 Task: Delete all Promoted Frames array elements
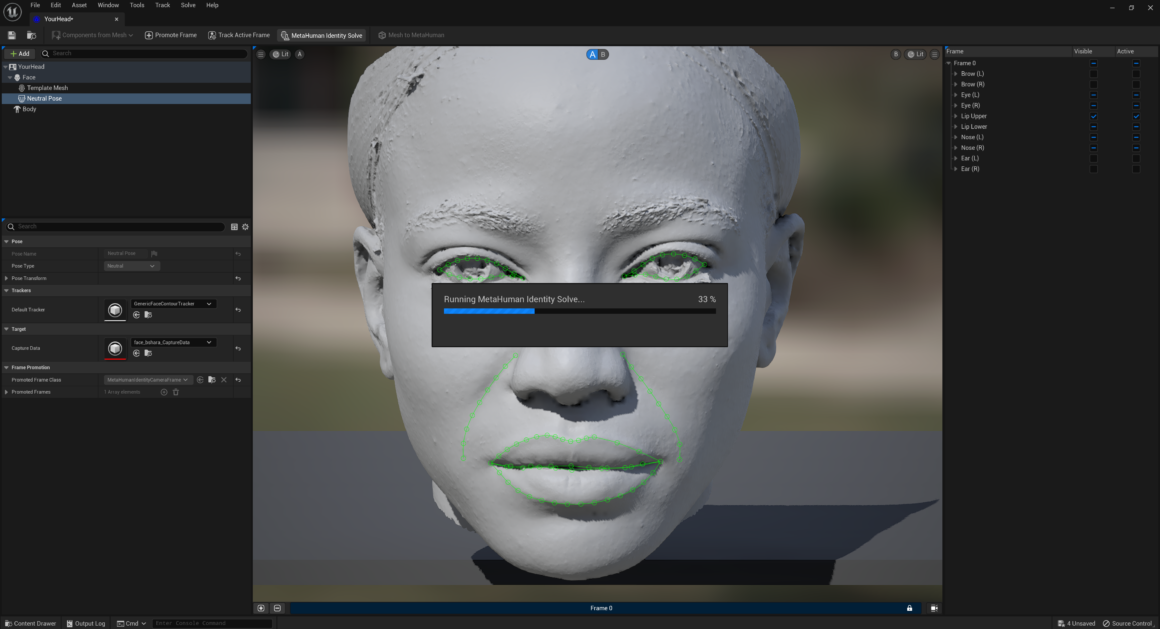(176, 392)
